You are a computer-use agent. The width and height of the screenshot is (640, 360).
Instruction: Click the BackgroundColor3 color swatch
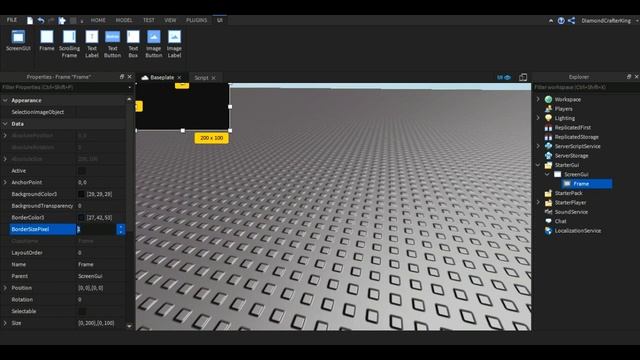pyautogui.click(x=81, y=194)
